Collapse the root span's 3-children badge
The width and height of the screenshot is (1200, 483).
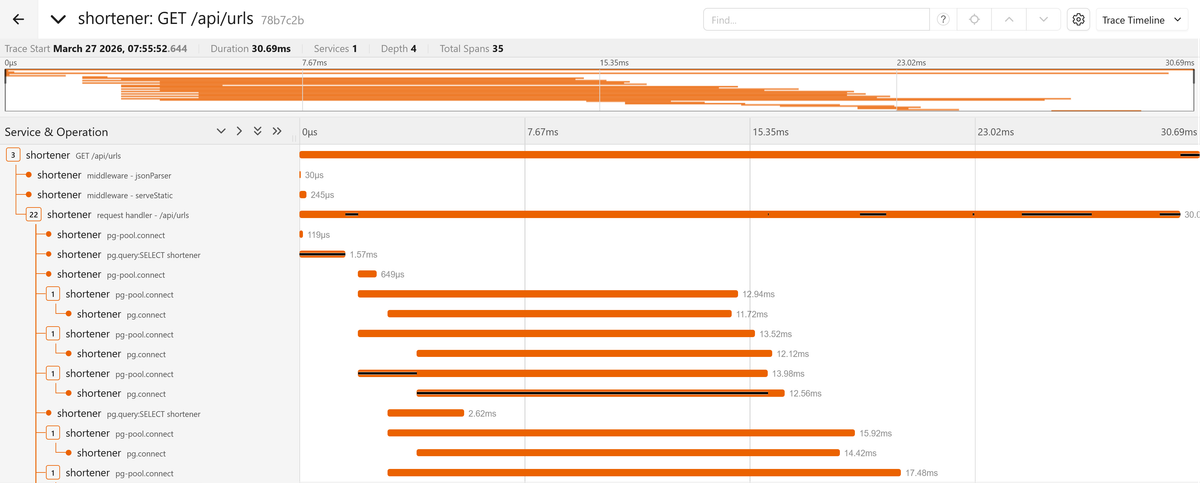[13, 155]
